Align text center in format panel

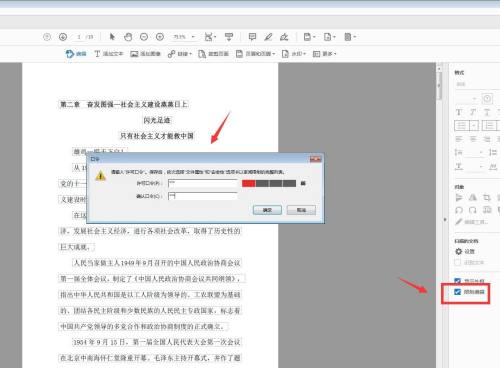(473, 139)
